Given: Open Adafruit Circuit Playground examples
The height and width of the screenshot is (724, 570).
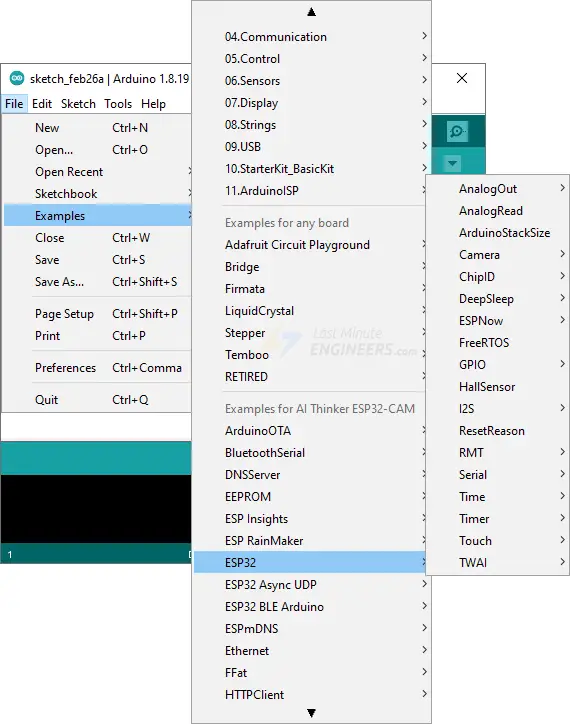Looking at the screenshot, I should [309, 245].
